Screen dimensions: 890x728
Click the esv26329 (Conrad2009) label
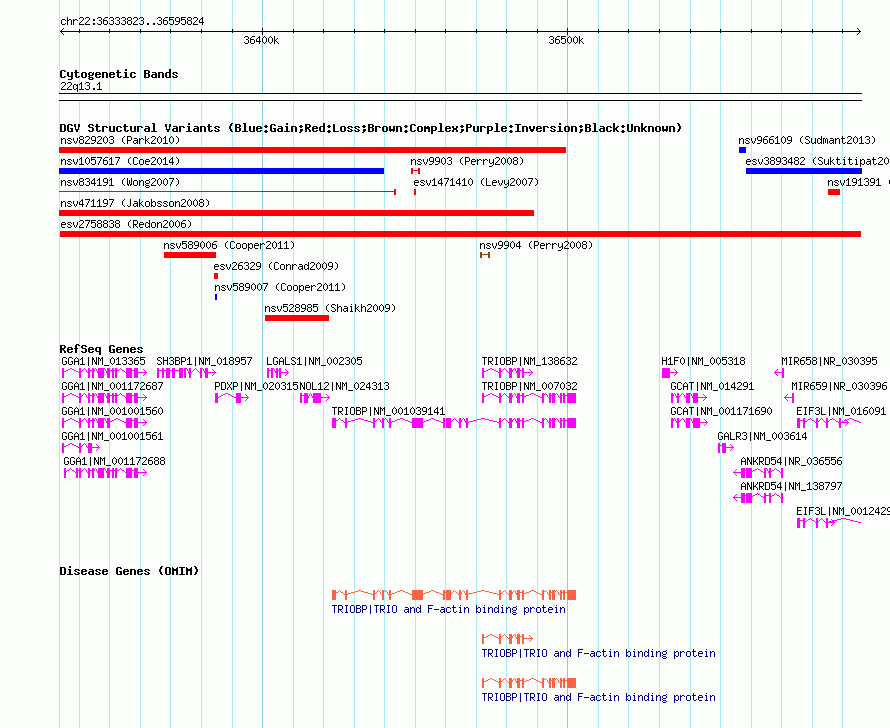[276, 266]
